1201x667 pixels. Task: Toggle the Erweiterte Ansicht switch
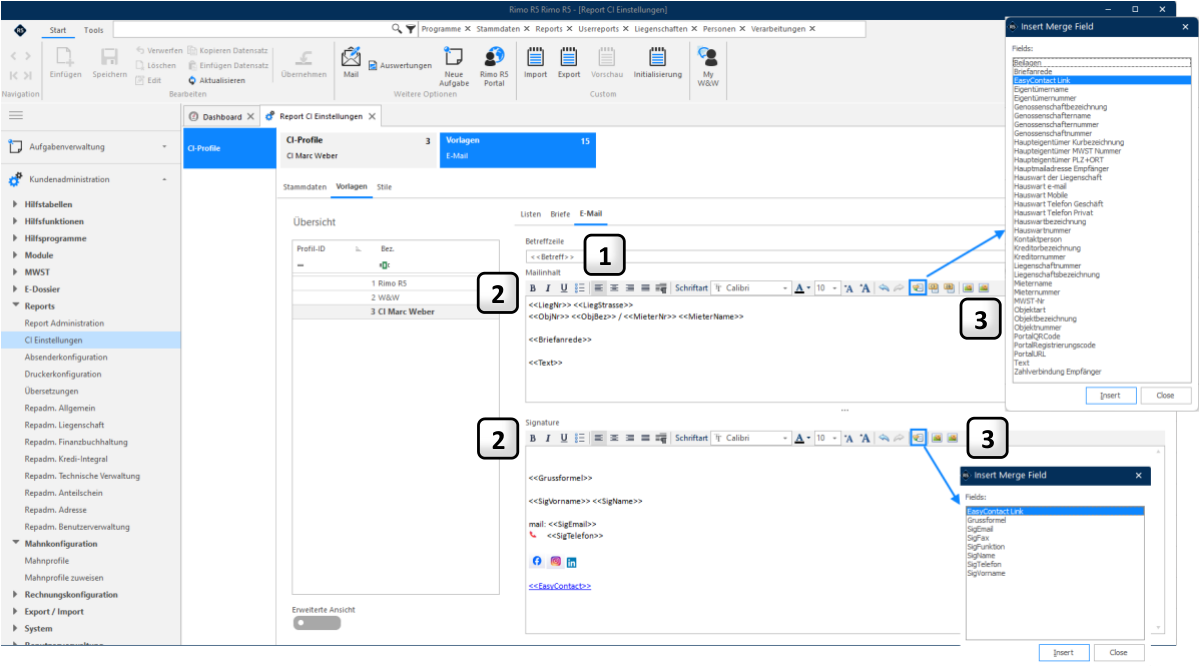(x=316, y=623)
